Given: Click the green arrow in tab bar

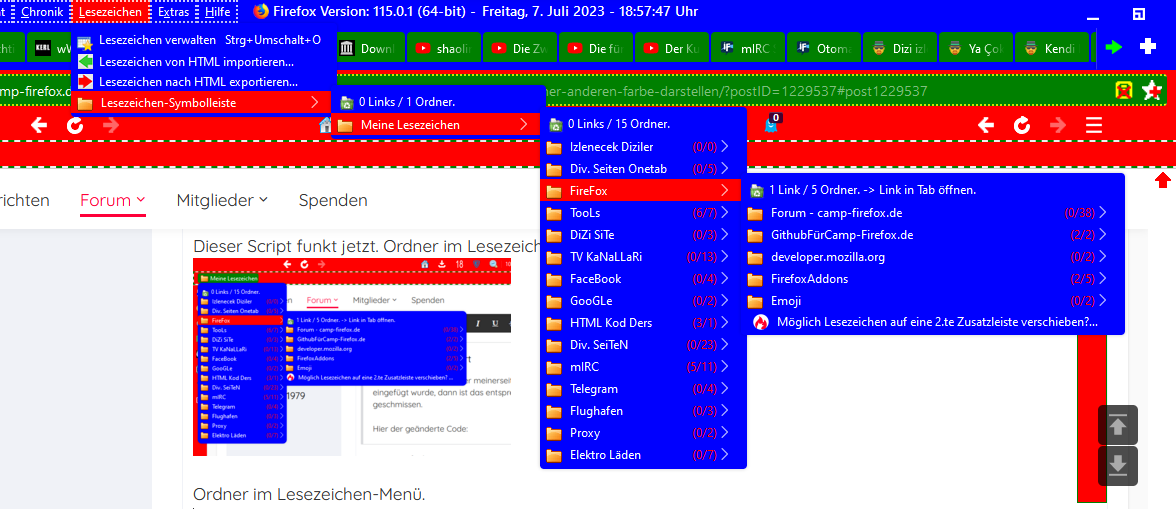Looking at the screenshot, I should tap(1114, 47).
